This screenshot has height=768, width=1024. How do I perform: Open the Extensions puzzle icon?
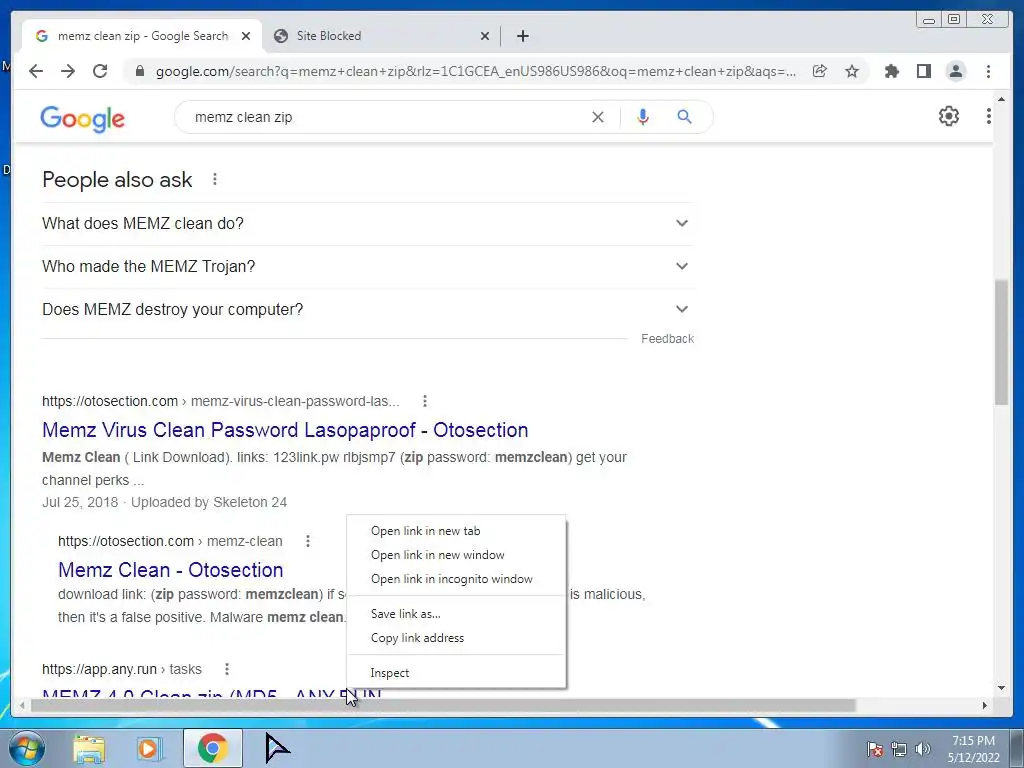[x=891, y=71]
